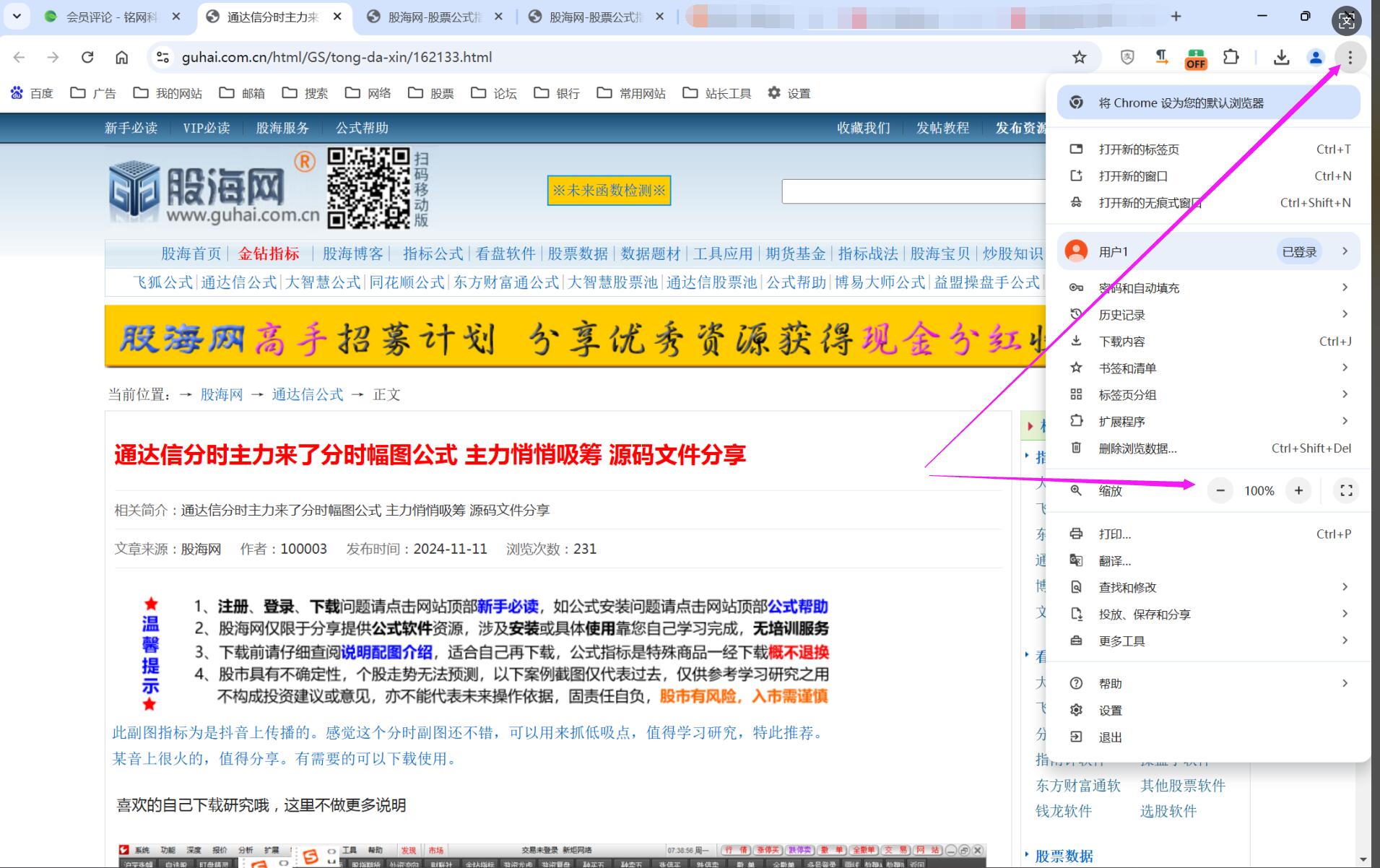Open the Extensions puzzle icon

[x=1231, y=57]
